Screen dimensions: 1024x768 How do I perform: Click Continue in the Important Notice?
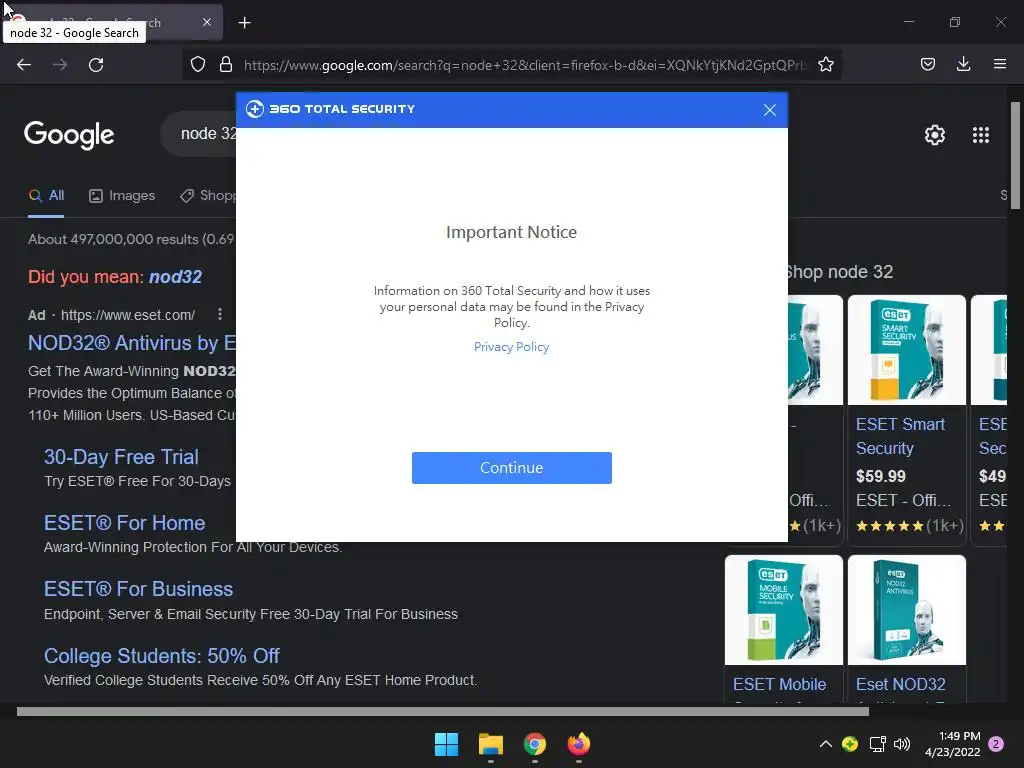(x=511, y=468)
